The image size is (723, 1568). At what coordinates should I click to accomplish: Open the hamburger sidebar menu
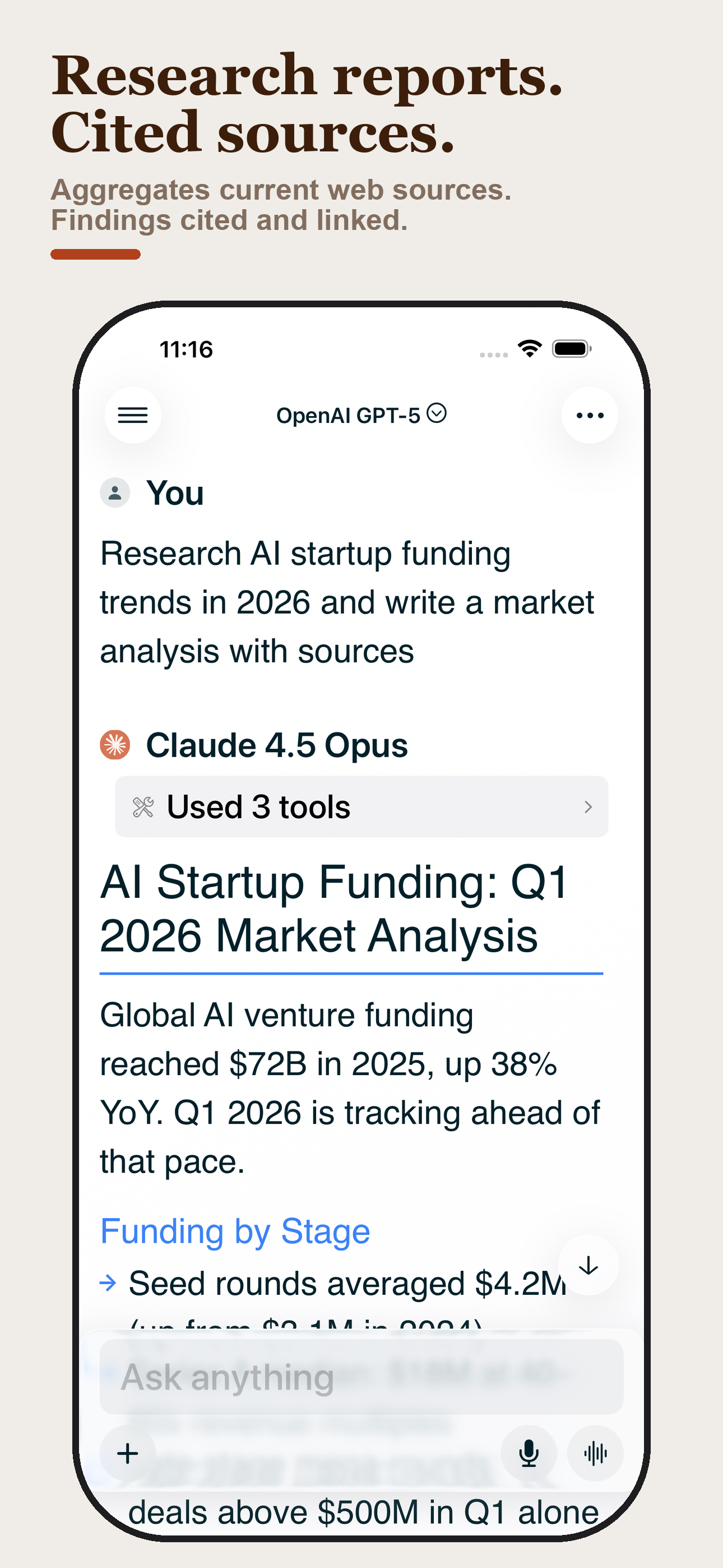[x=133, y=415]
